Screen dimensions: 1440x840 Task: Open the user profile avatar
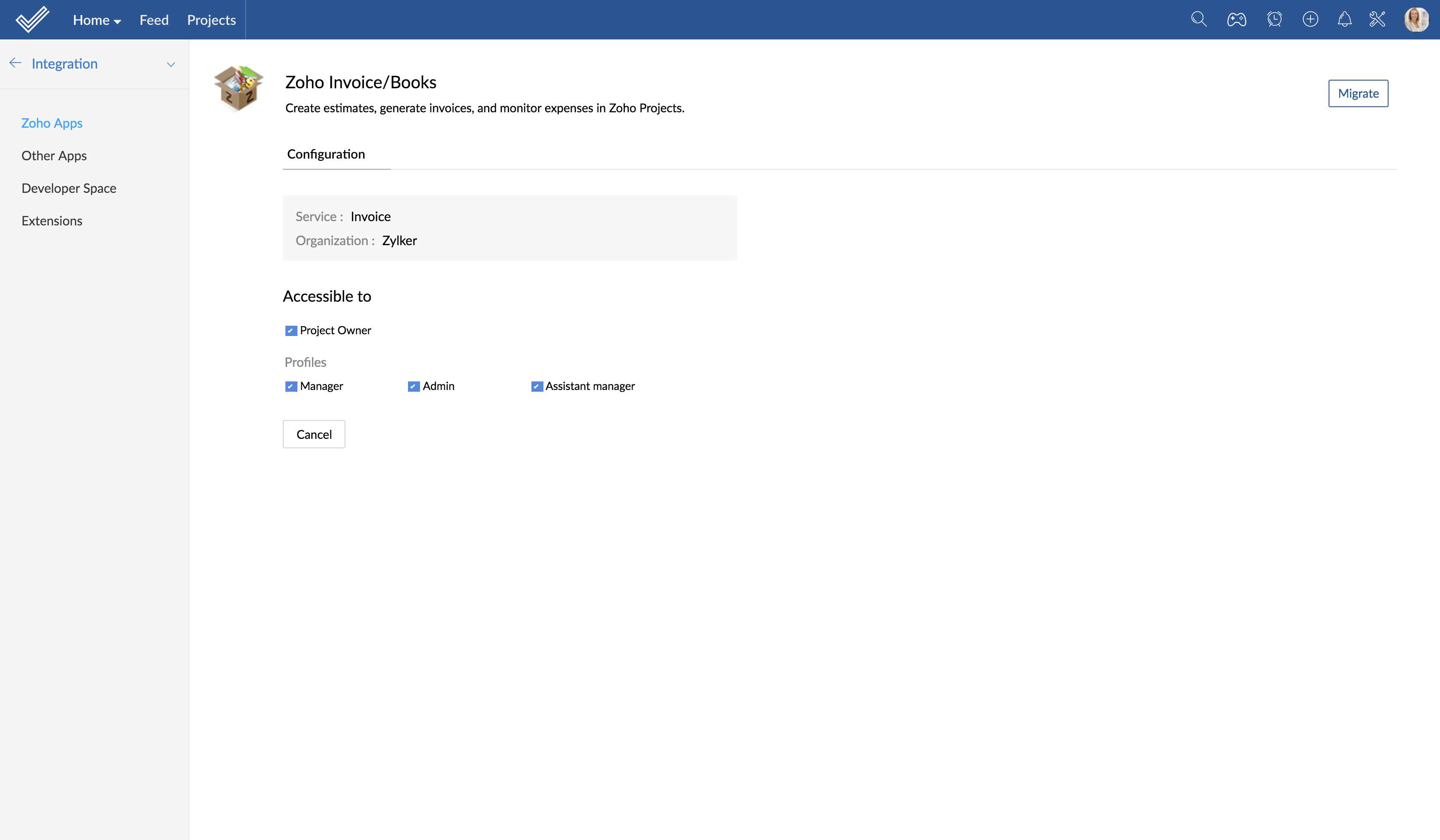pos(1416,19)
